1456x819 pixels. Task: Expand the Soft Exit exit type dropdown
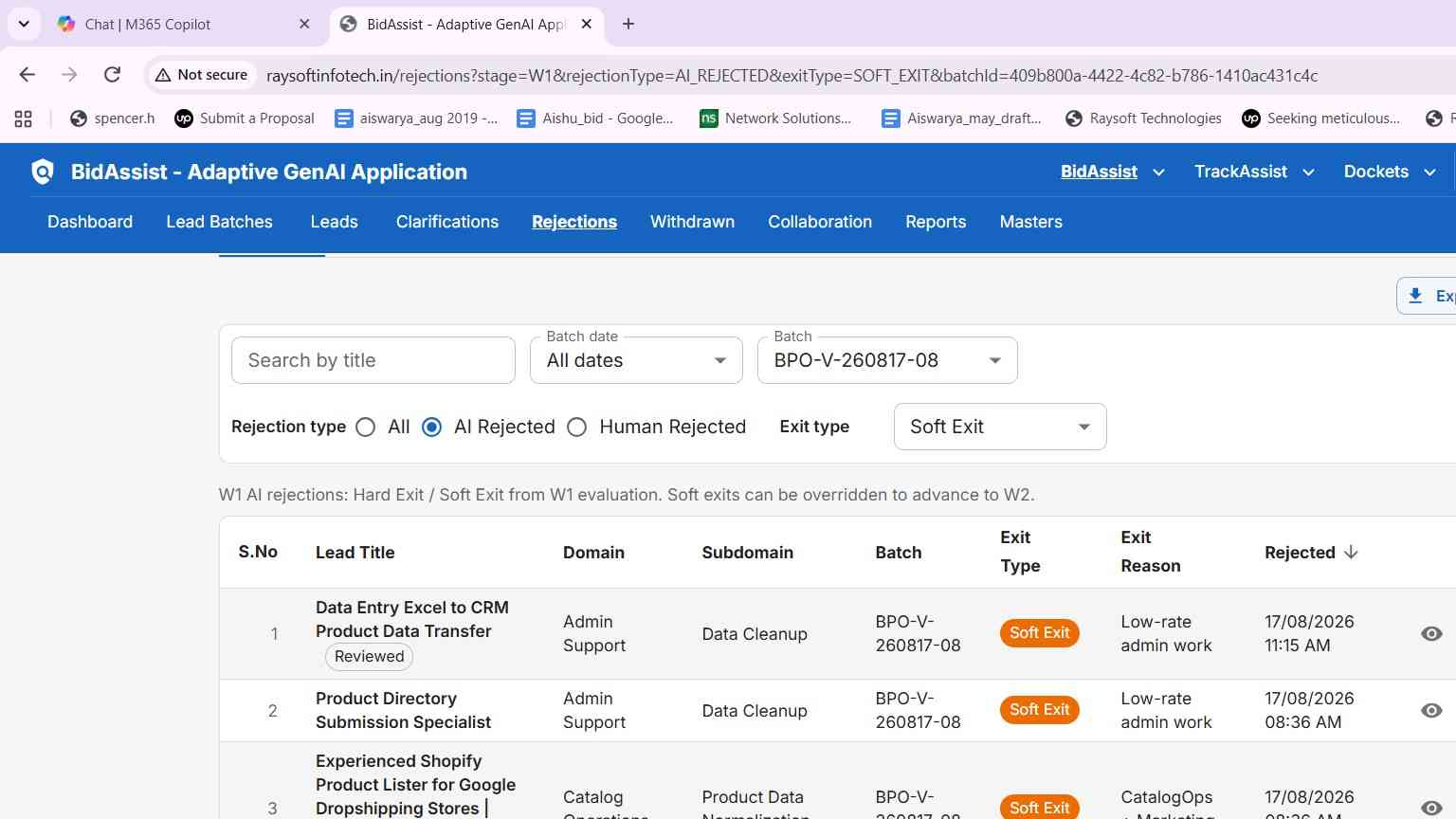point(1000,427)
